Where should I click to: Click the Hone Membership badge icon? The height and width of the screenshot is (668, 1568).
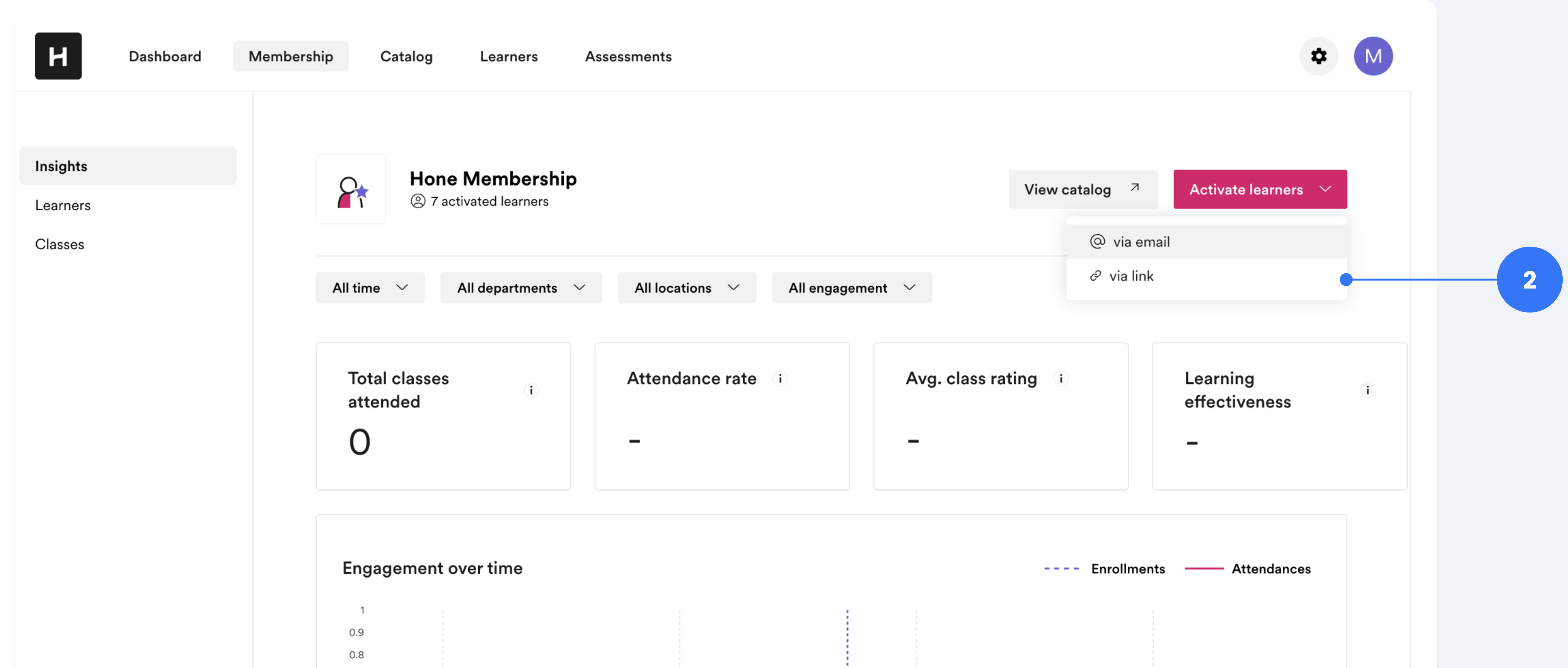(351, 189)
